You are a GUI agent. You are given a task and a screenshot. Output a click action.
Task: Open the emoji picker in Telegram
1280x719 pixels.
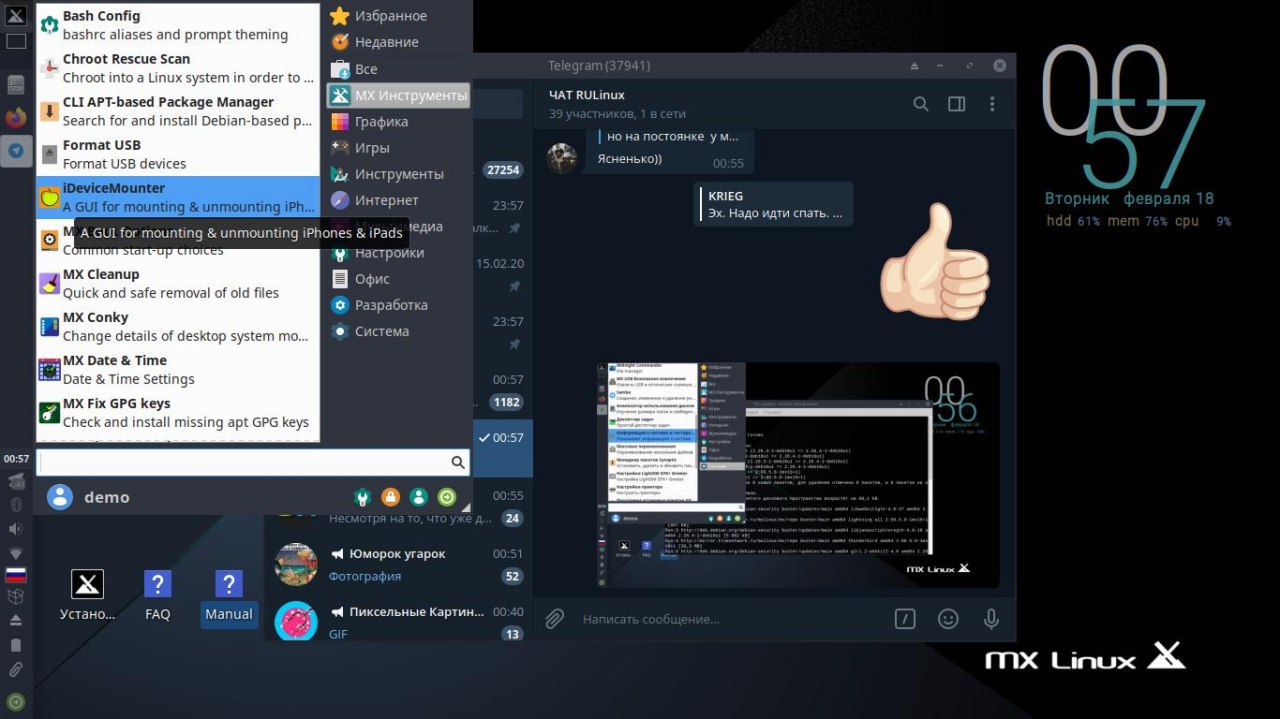pos(948,619)
